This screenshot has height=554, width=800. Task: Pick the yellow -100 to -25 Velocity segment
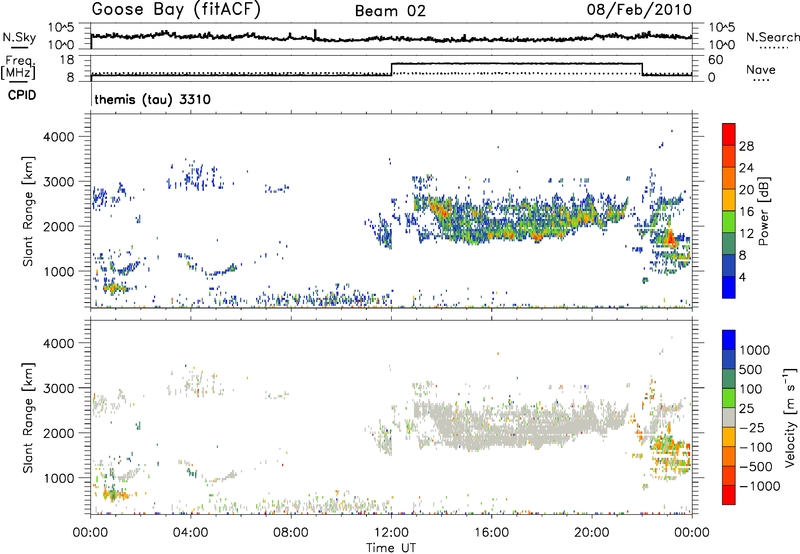click(729, 437)
